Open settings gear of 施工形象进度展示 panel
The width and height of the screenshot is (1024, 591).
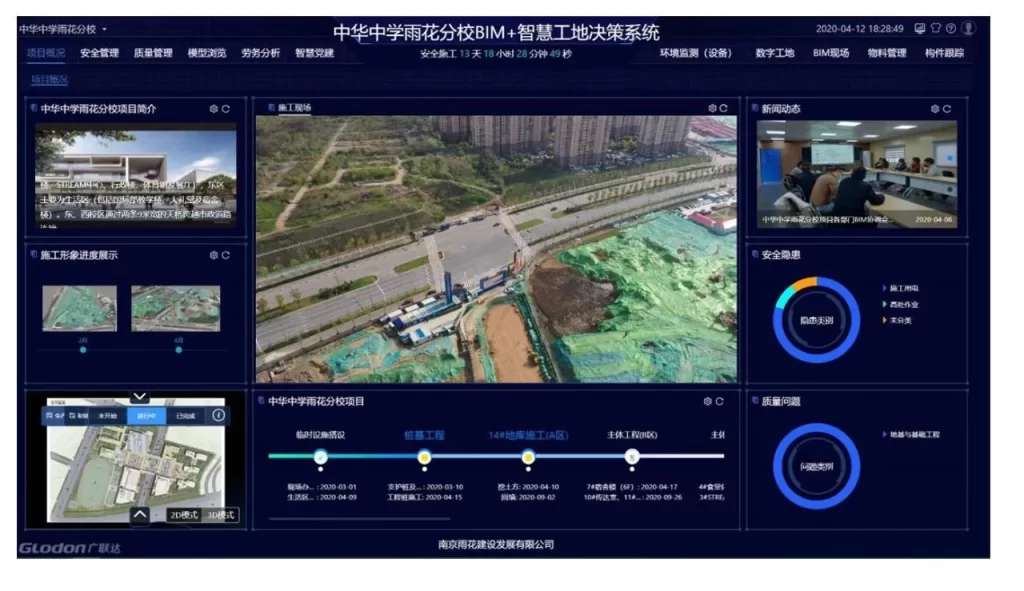[x=214, y=255]
